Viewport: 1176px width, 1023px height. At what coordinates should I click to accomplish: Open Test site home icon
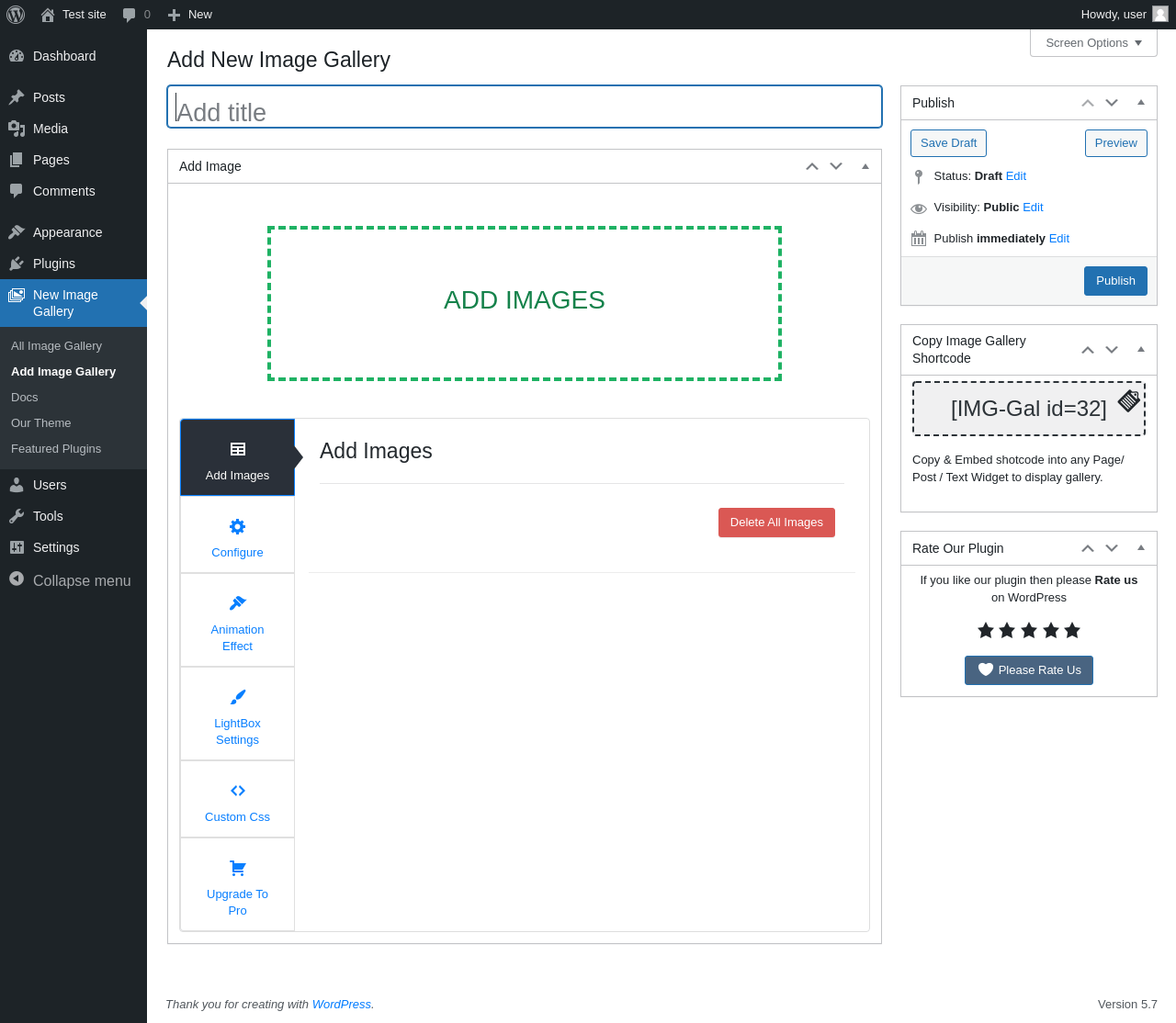tap(48, 15)
